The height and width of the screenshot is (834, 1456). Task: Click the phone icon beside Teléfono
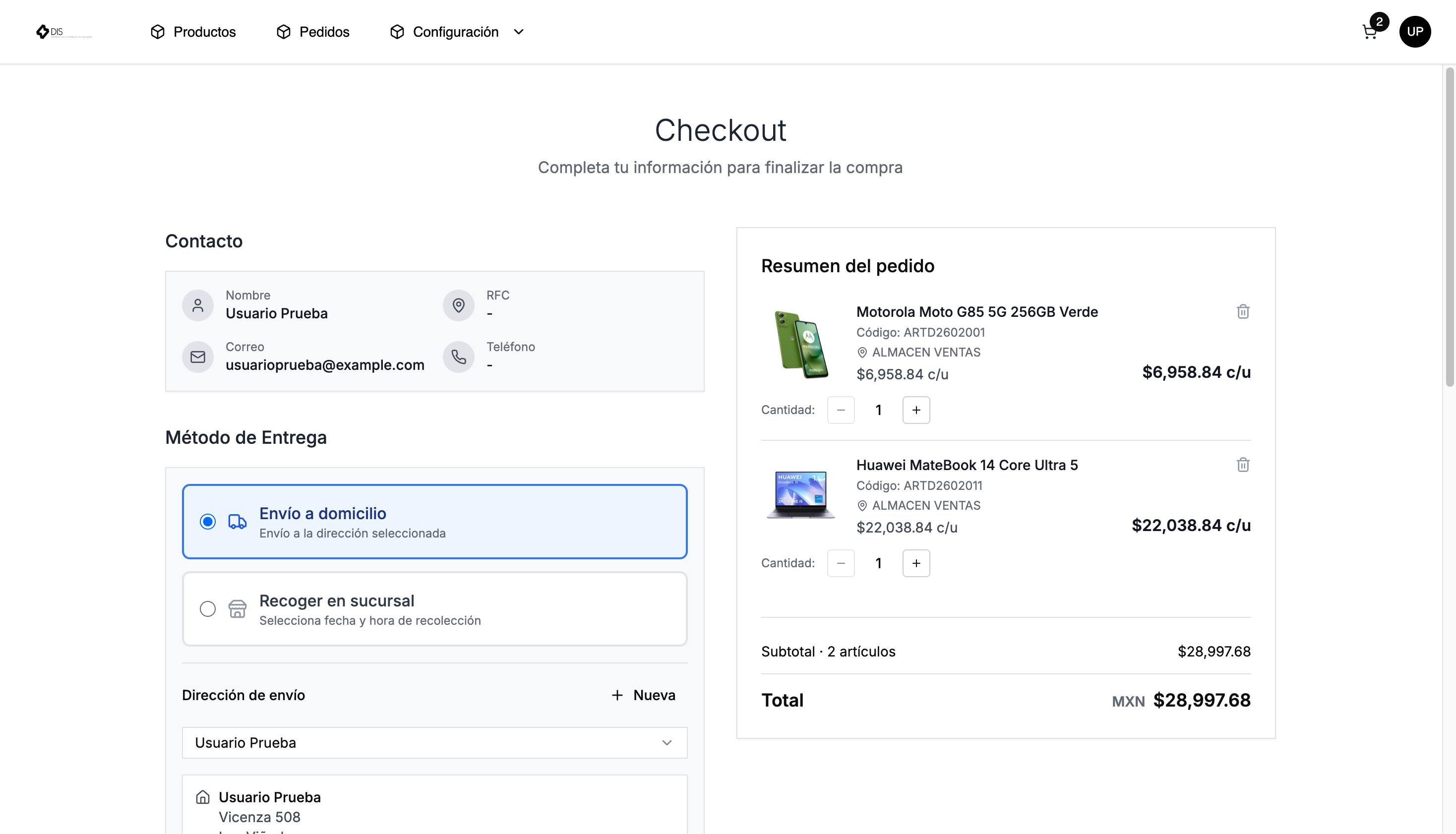coord(458,357)
